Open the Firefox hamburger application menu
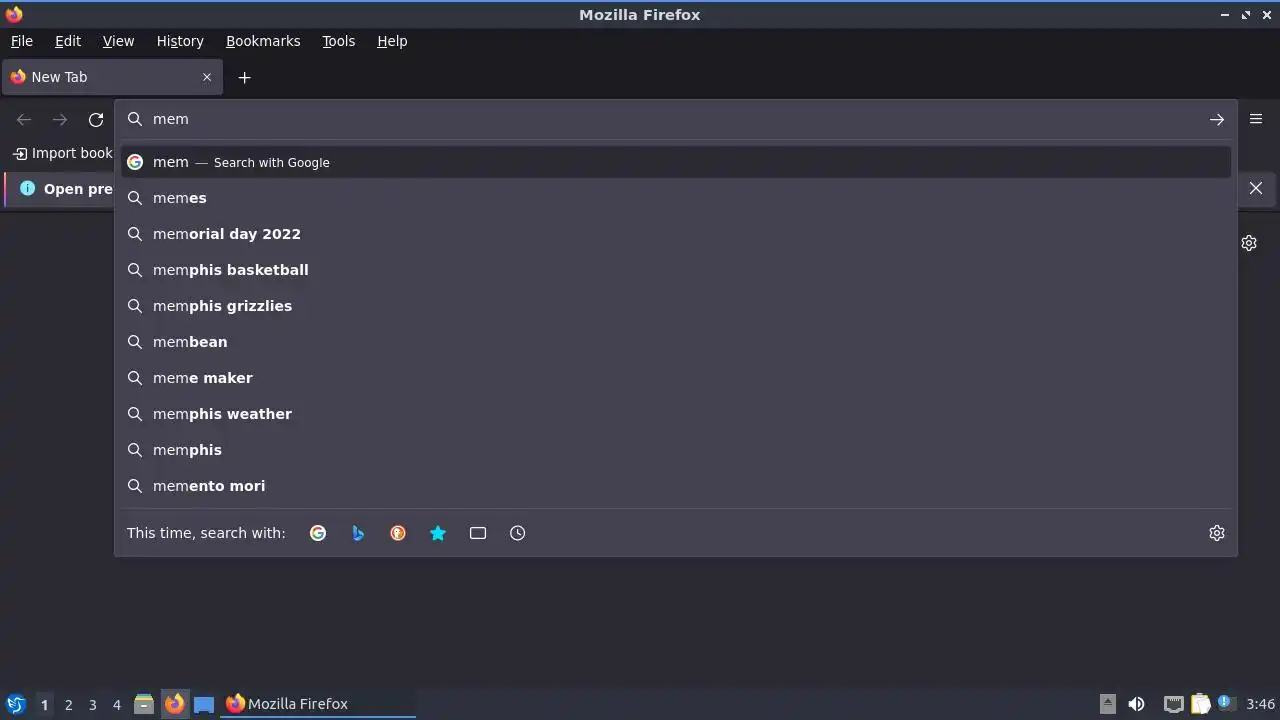1280x720 pixels. tap(1256, 119)
